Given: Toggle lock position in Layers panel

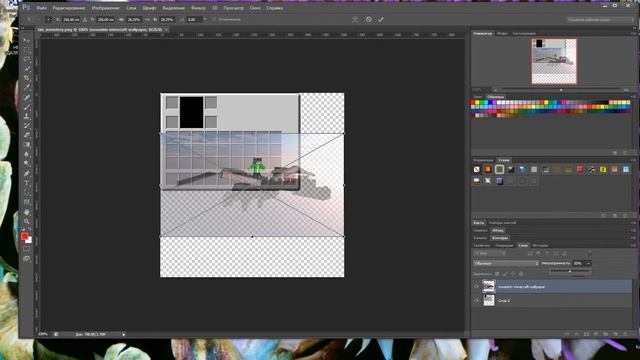Looking at the screenshot, I should pyautogui.click(x=513, y=274).
